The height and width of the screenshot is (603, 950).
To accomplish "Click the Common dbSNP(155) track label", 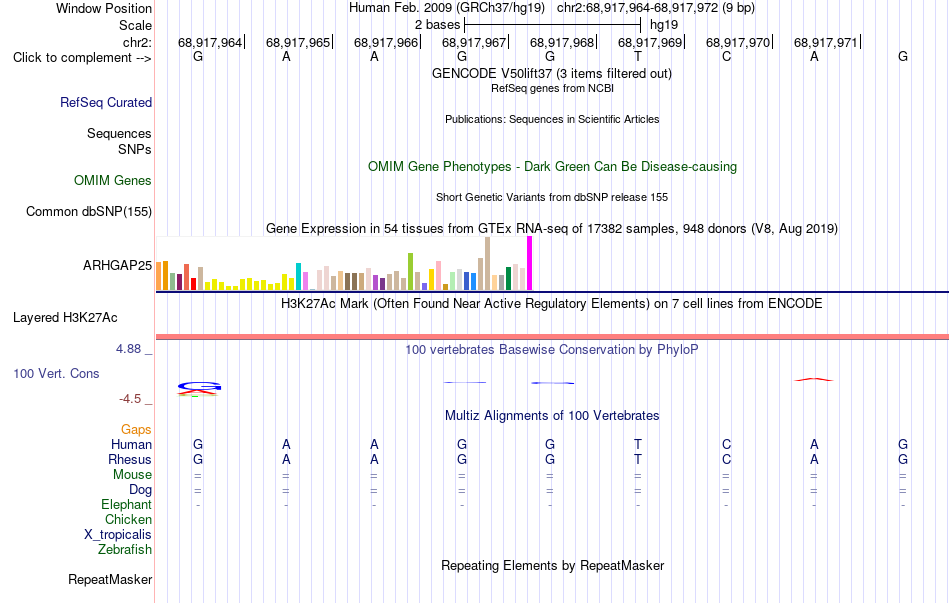I will (89, 212).
